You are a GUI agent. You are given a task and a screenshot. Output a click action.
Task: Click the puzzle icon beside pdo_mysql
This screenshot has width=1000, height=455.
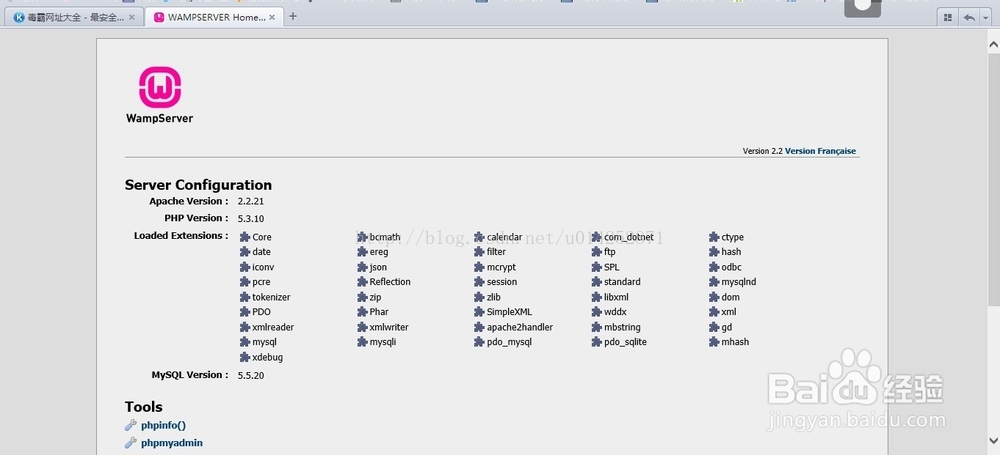click(480, 342)
